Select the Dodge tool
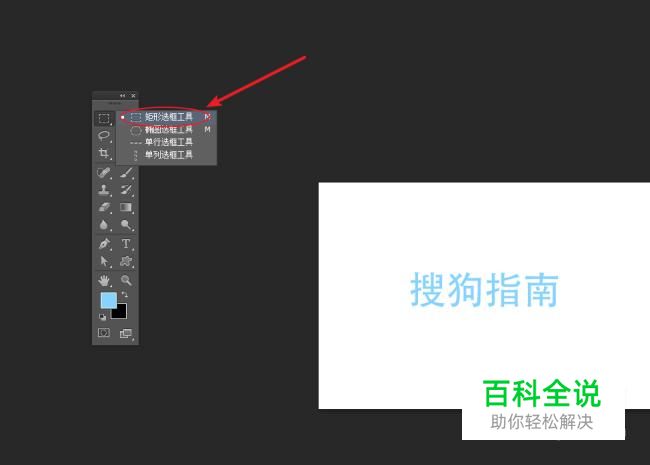This screenshot has width=650, height=465. pyautogui.click(x=126, y=225)
